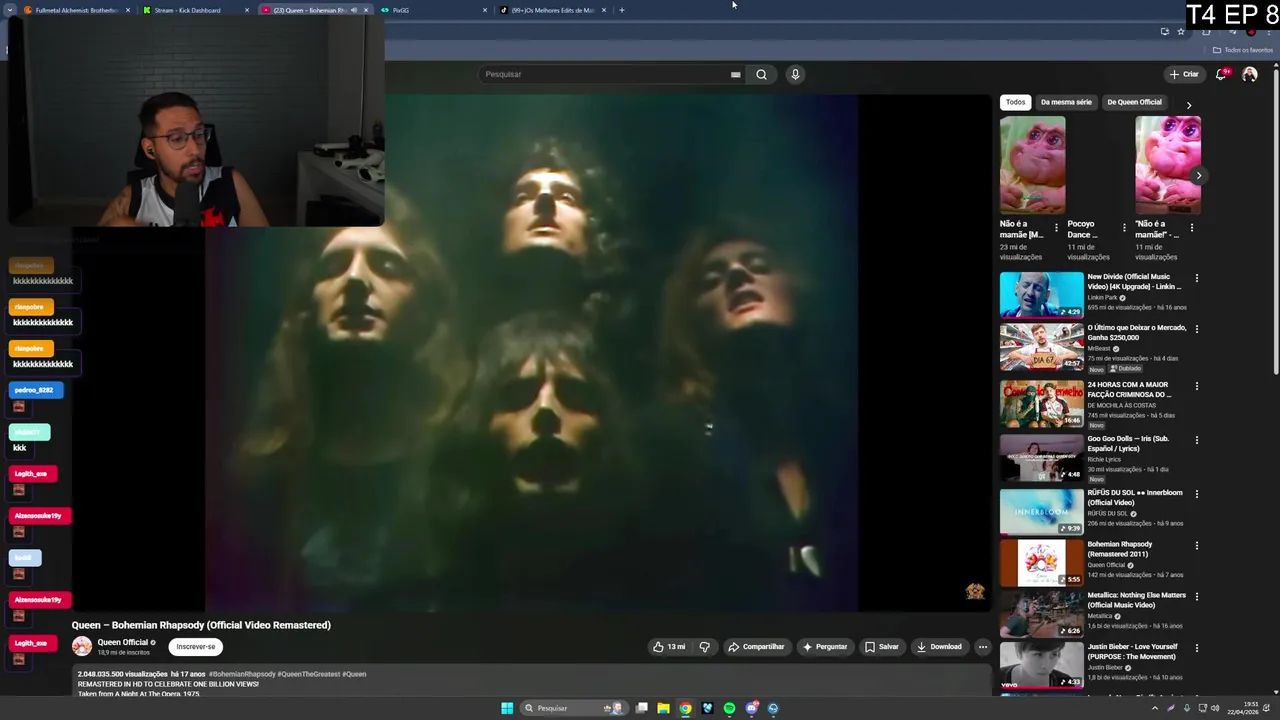Screen dimensions: 1280x720
Task: Open options for first Não é a mamãe short
Action: [1056, 228]
